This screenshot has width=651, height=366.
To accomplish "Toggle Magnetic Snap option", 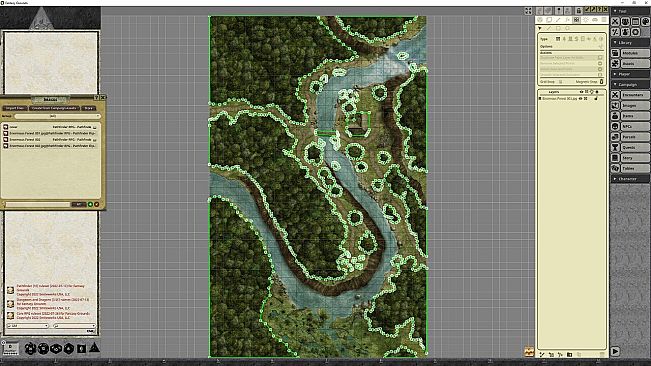I will (601, 82).
